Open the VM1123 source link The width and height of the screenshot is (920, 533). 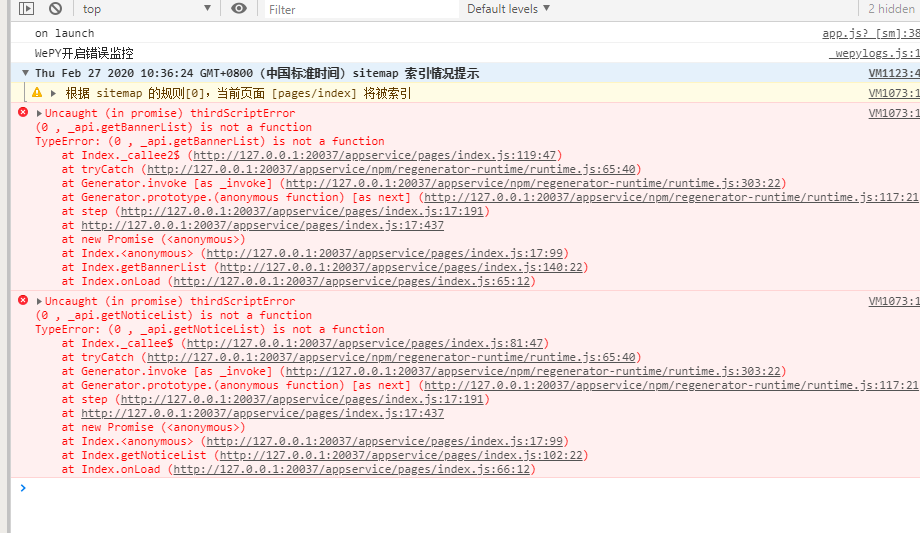(x=894, y=73)
